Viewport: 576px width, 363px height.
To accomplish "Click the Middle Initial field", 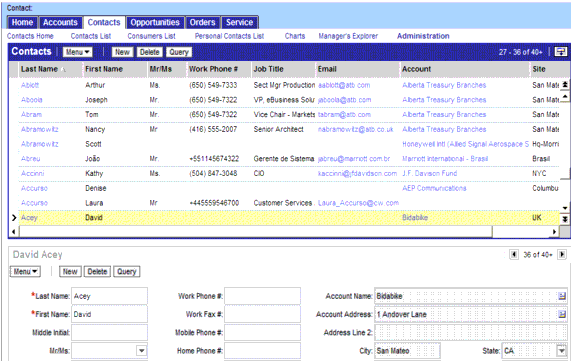I will [x=109, y=333].
